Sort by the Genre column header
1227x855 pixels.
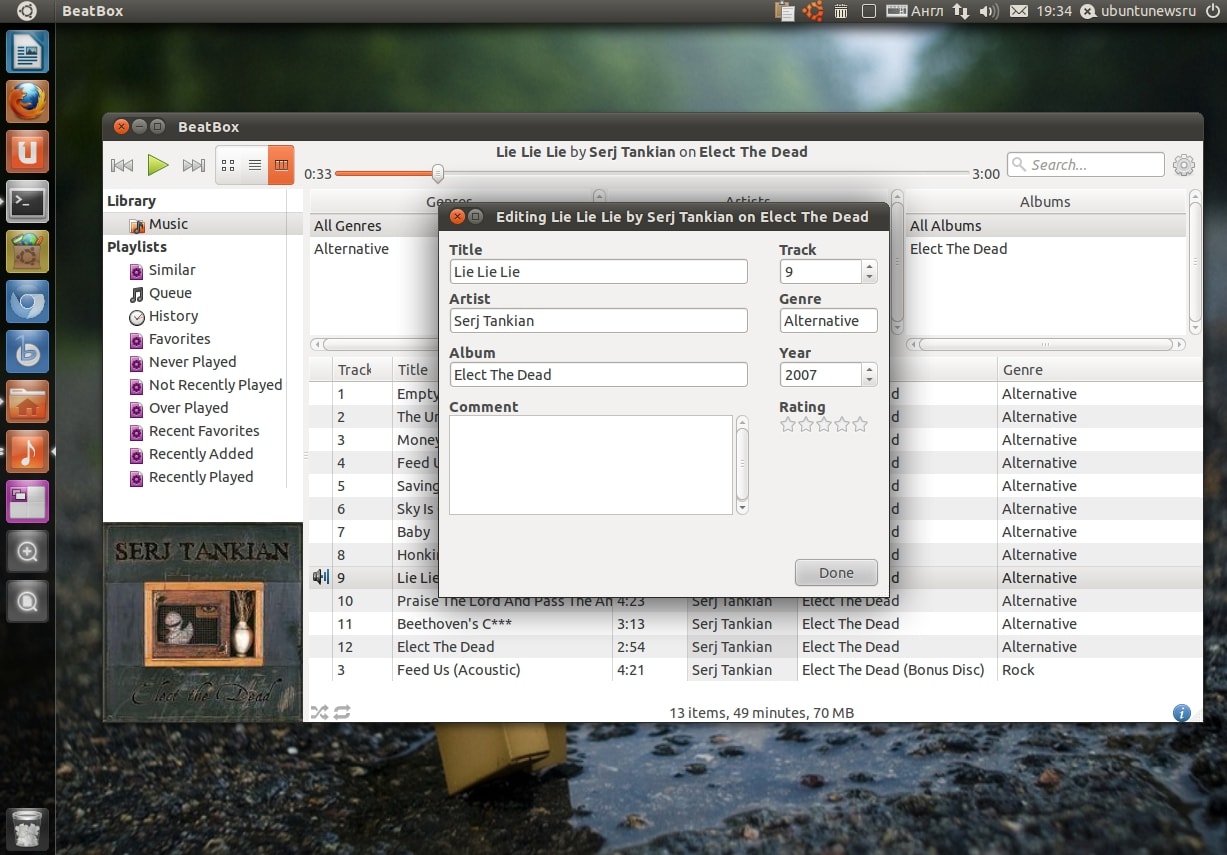pyautogui.click(x=1100, y=370)
